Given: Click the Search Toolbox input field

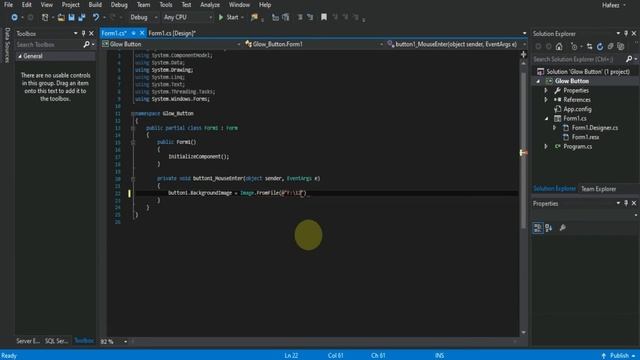Looking at the screenshot, I should tap(48, 44).
